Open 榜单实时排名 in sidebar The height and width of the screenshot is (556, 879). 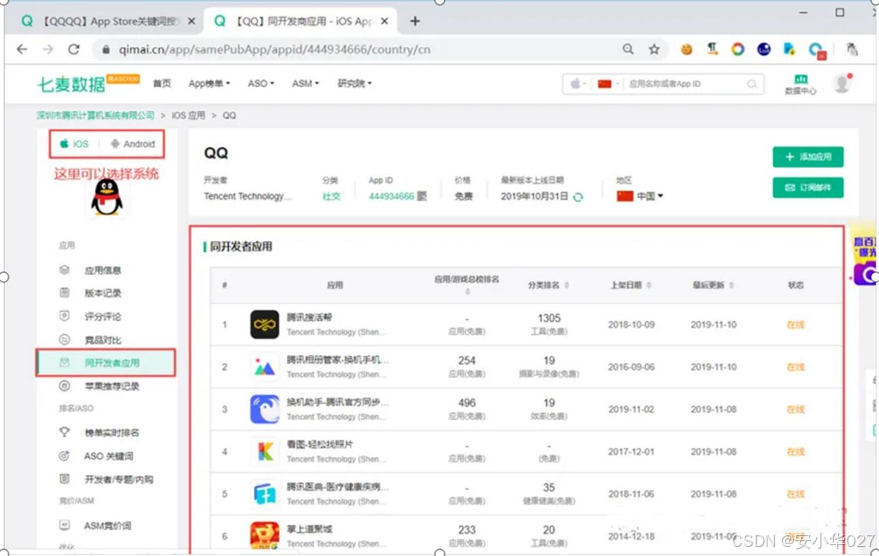click(x=112, y=433)
